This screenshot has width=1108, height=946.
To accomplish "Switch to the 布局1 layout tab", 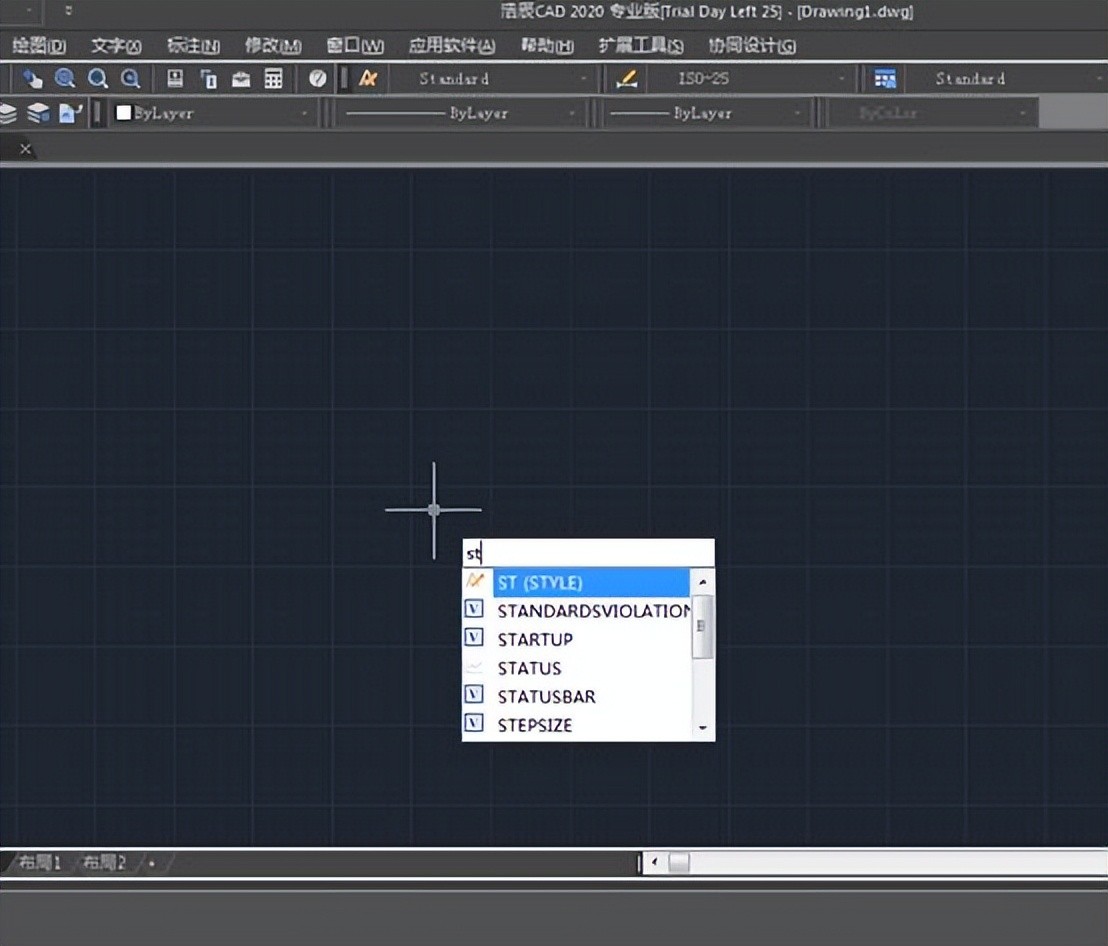I will click(x=40, y=862).
